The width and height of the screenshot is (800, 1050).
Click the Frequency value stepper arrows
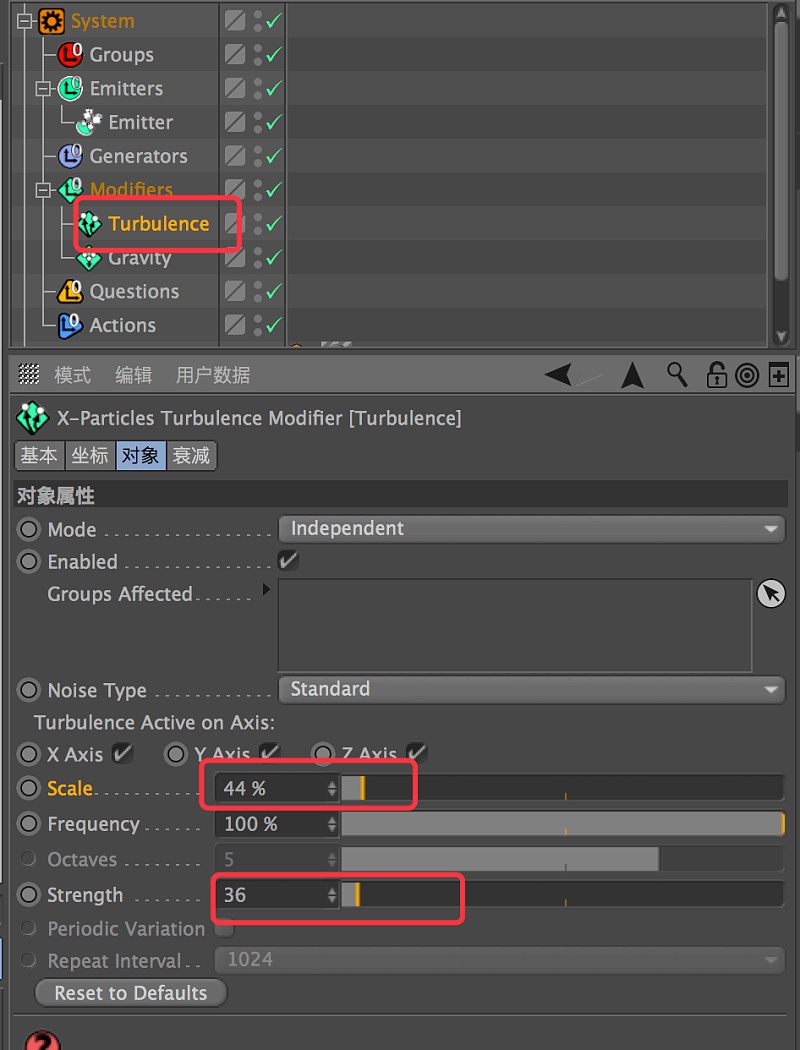coord(331,824)
